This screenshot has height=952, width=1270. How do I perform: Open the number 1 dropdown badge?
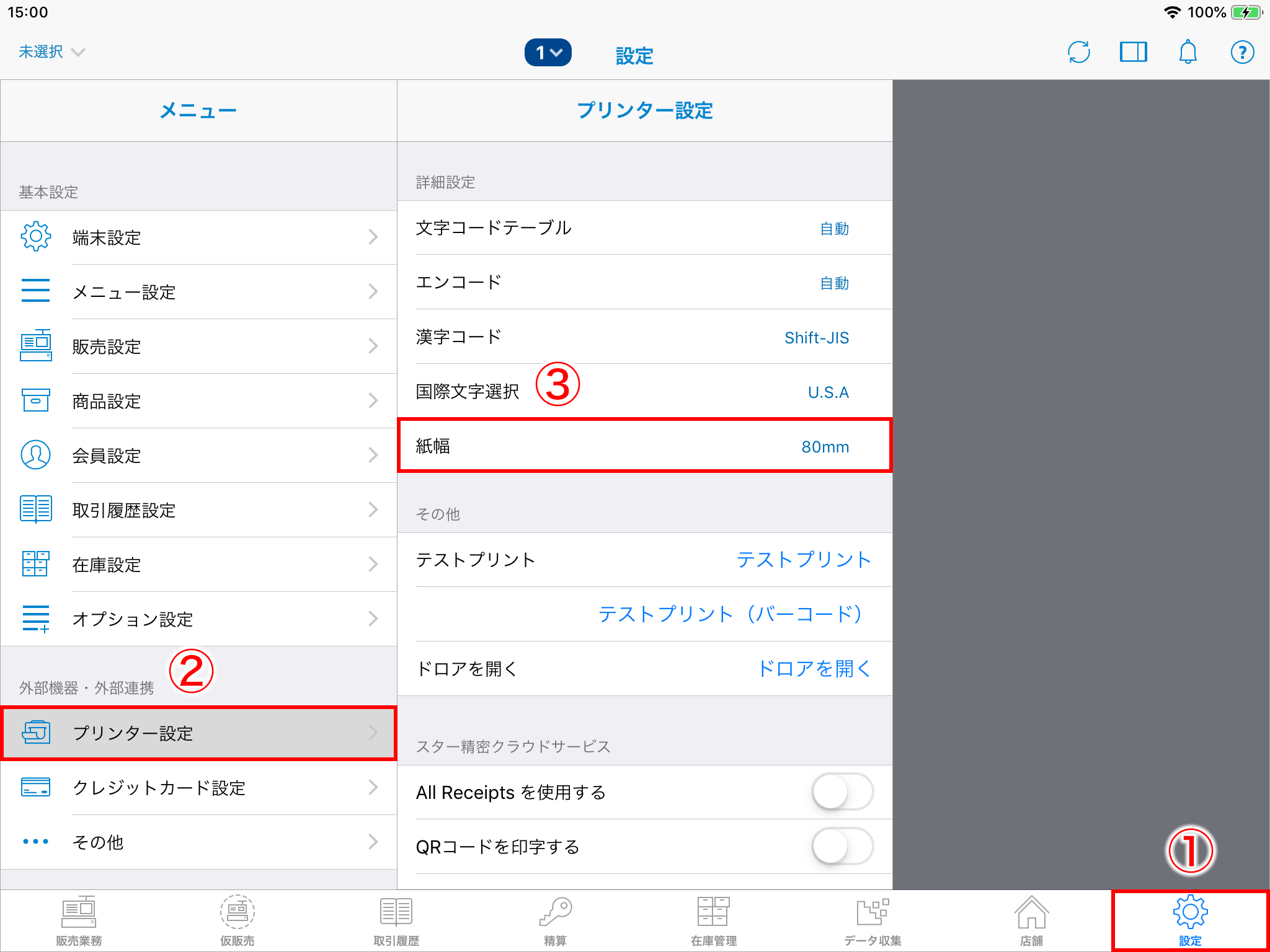(548, 53)
